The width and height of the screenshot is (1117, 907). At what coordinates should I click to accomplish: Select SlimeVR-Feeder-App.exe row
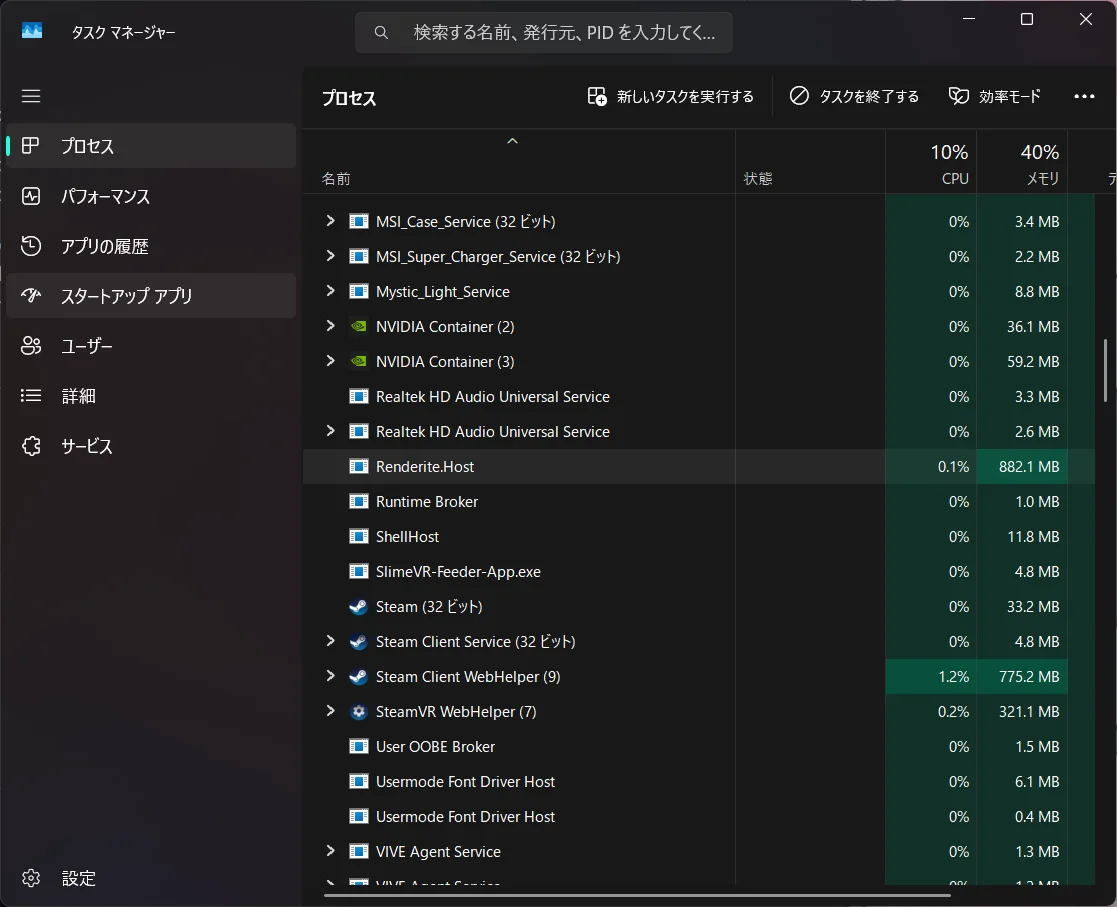coord(699,571)
